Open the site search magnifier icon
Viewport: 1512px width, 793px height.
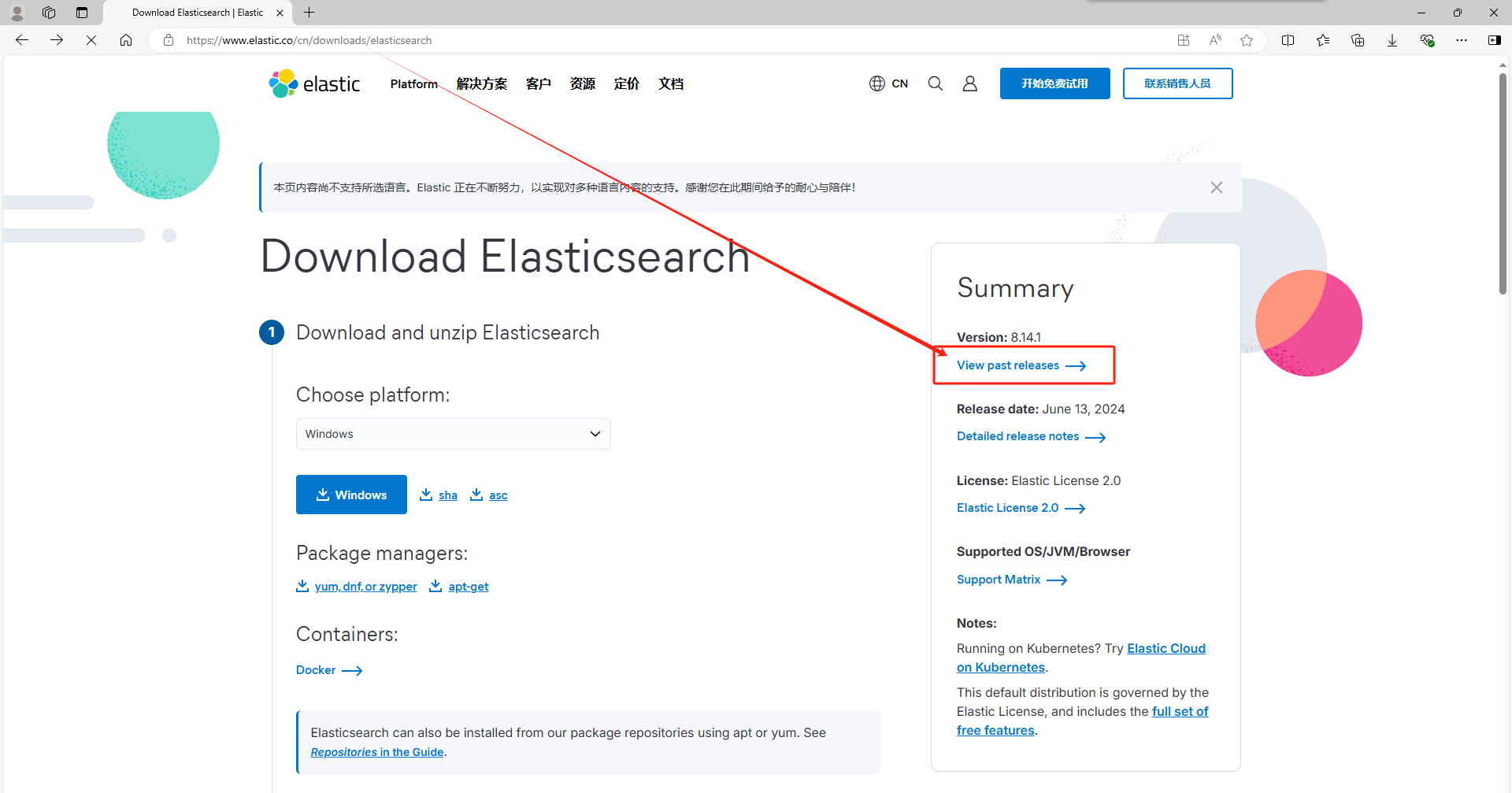935,83
